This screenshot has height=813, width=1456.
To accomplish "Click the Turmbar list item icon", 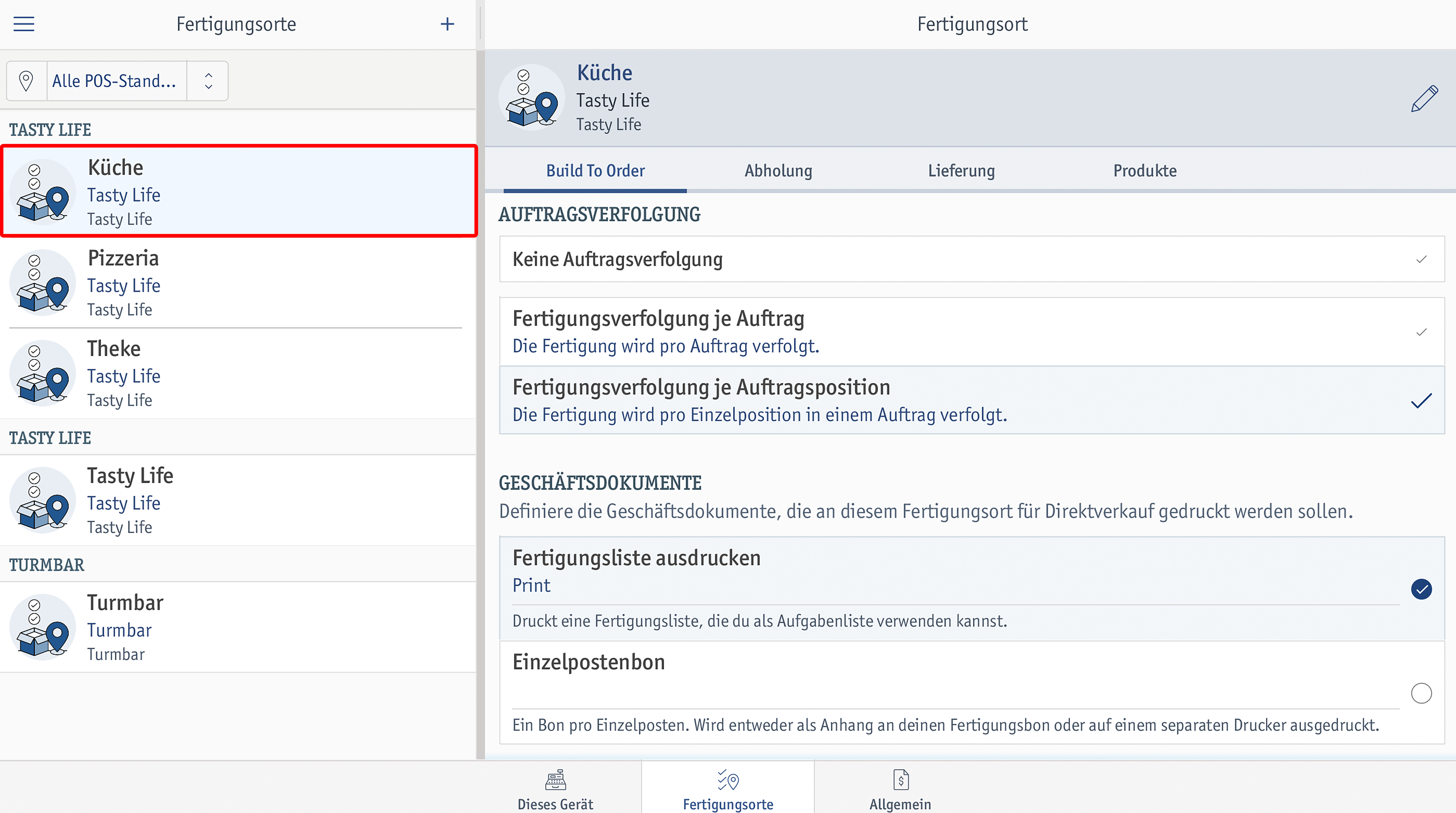I will coord(43,628).
